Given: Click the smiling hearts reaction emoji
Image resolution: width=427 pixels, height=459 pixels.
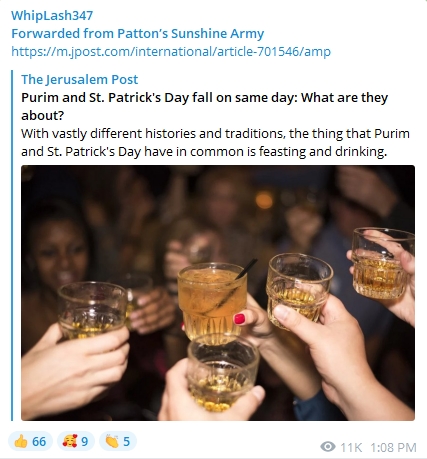Looking at the screenshot, I should click(70, 441).
